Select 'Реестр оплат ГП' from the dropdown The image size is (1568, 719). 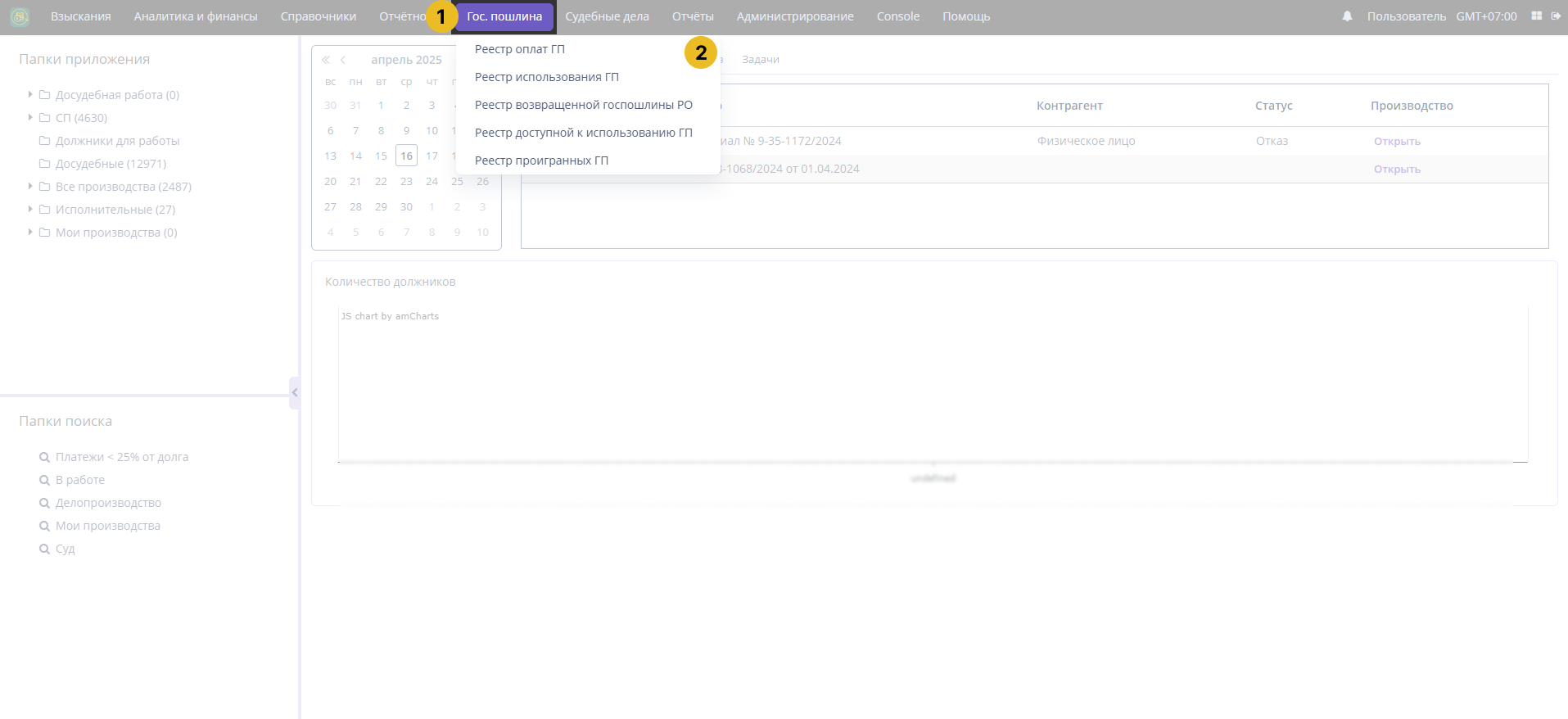coord(520,49)
